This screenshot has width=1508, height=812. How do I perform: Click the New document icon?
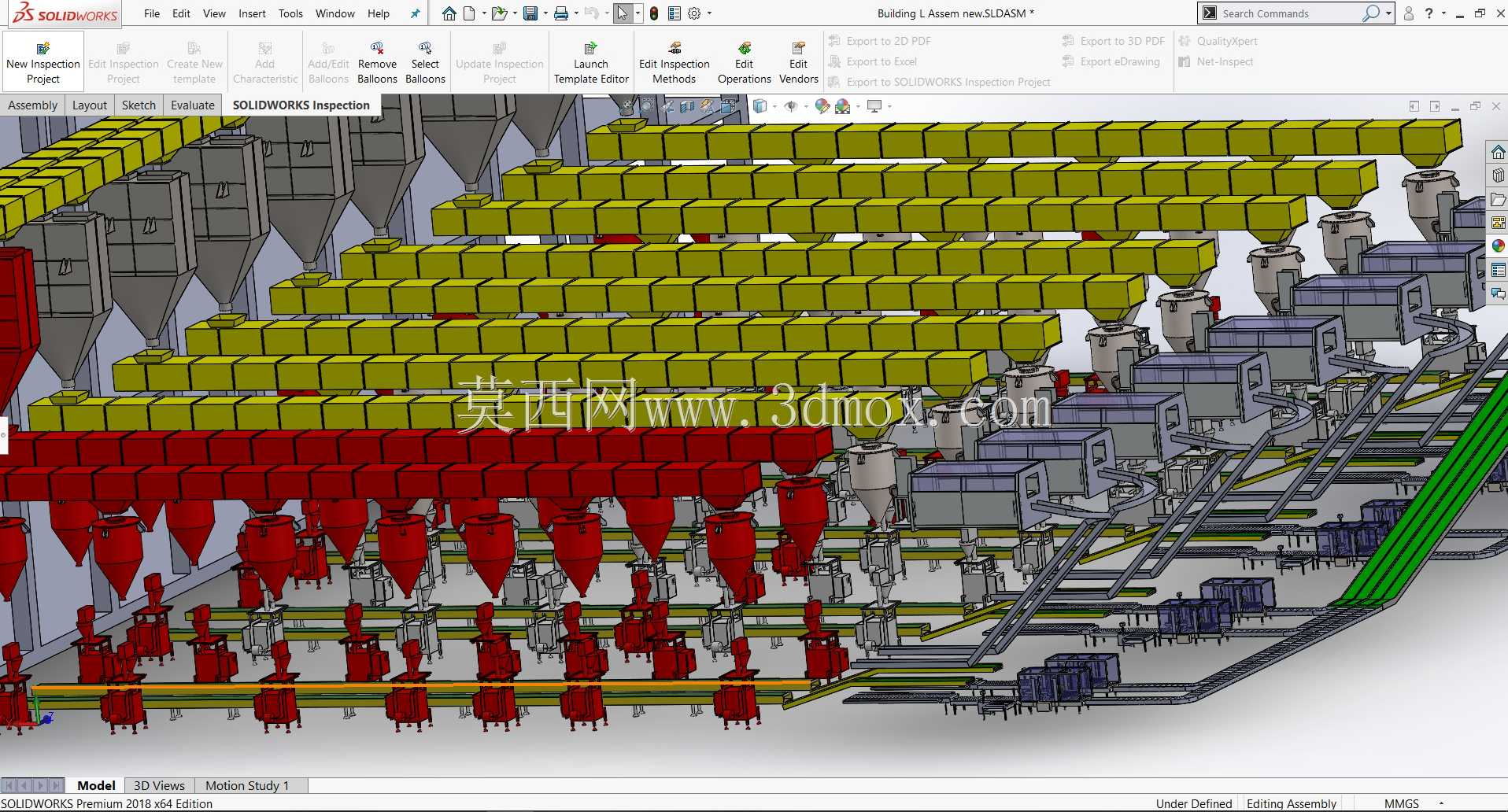(469, 13)
